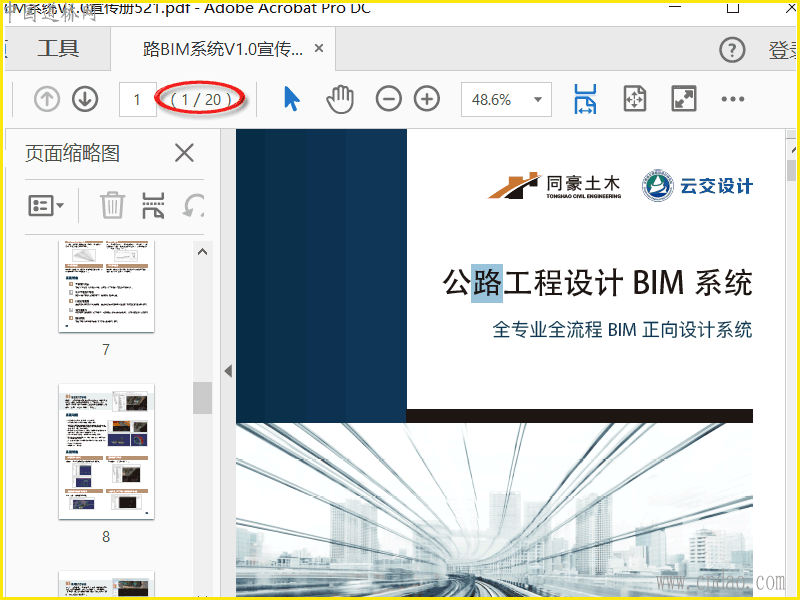Image resolution: width=800 pixels, height=600 pixels.
Task: Switch to the 工具 tab
Action: point(58,49)
